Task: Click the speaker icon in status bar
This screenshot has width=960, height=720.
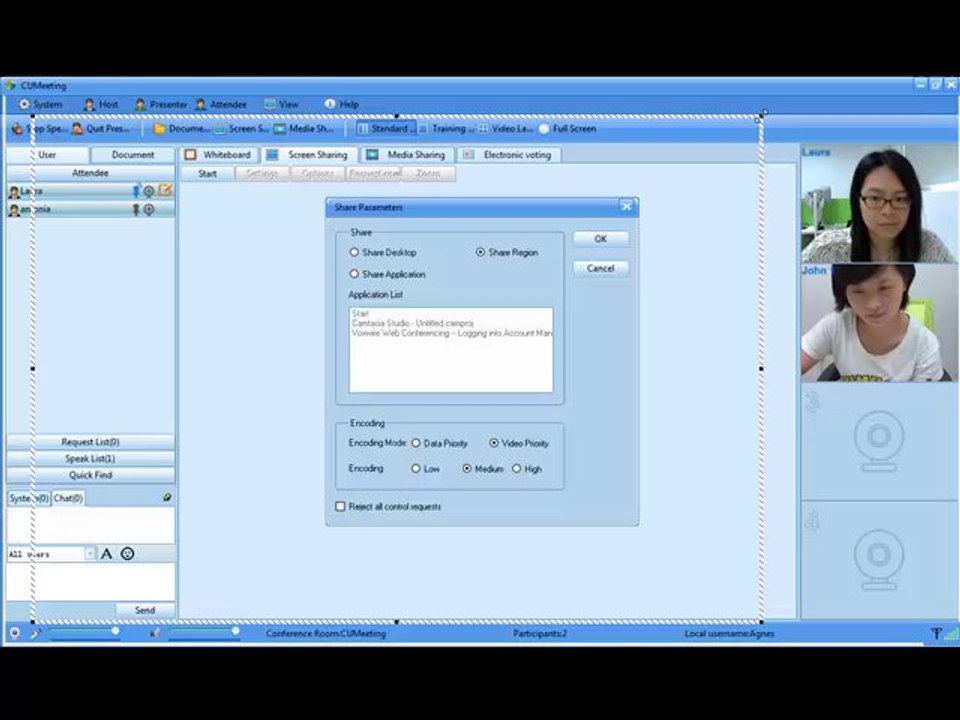Action: coord(154,633)
